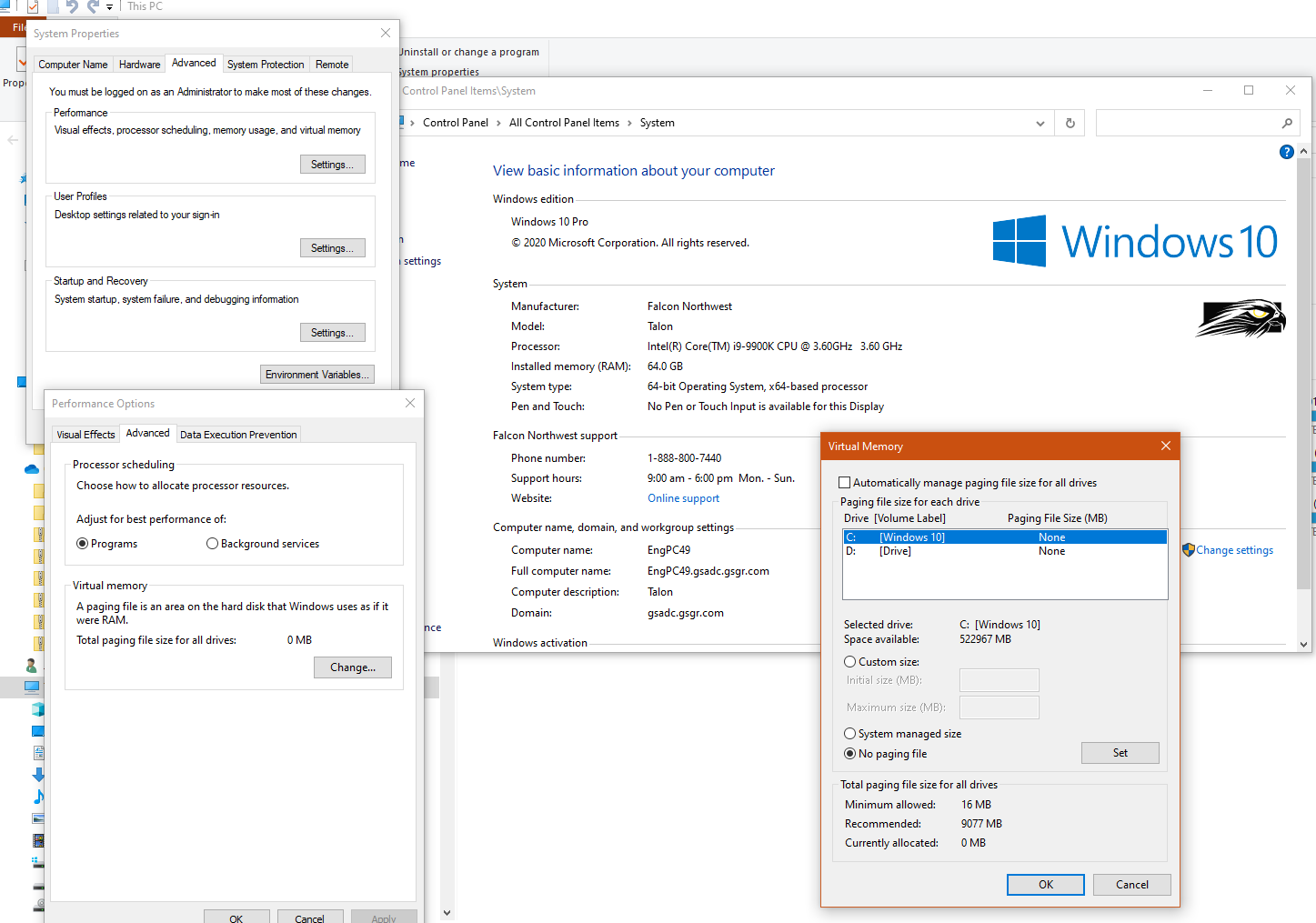This screenshot has height=923, width=1316.
Task: Enable automatically manage paging file size checkbox
Action: (845, 483)
